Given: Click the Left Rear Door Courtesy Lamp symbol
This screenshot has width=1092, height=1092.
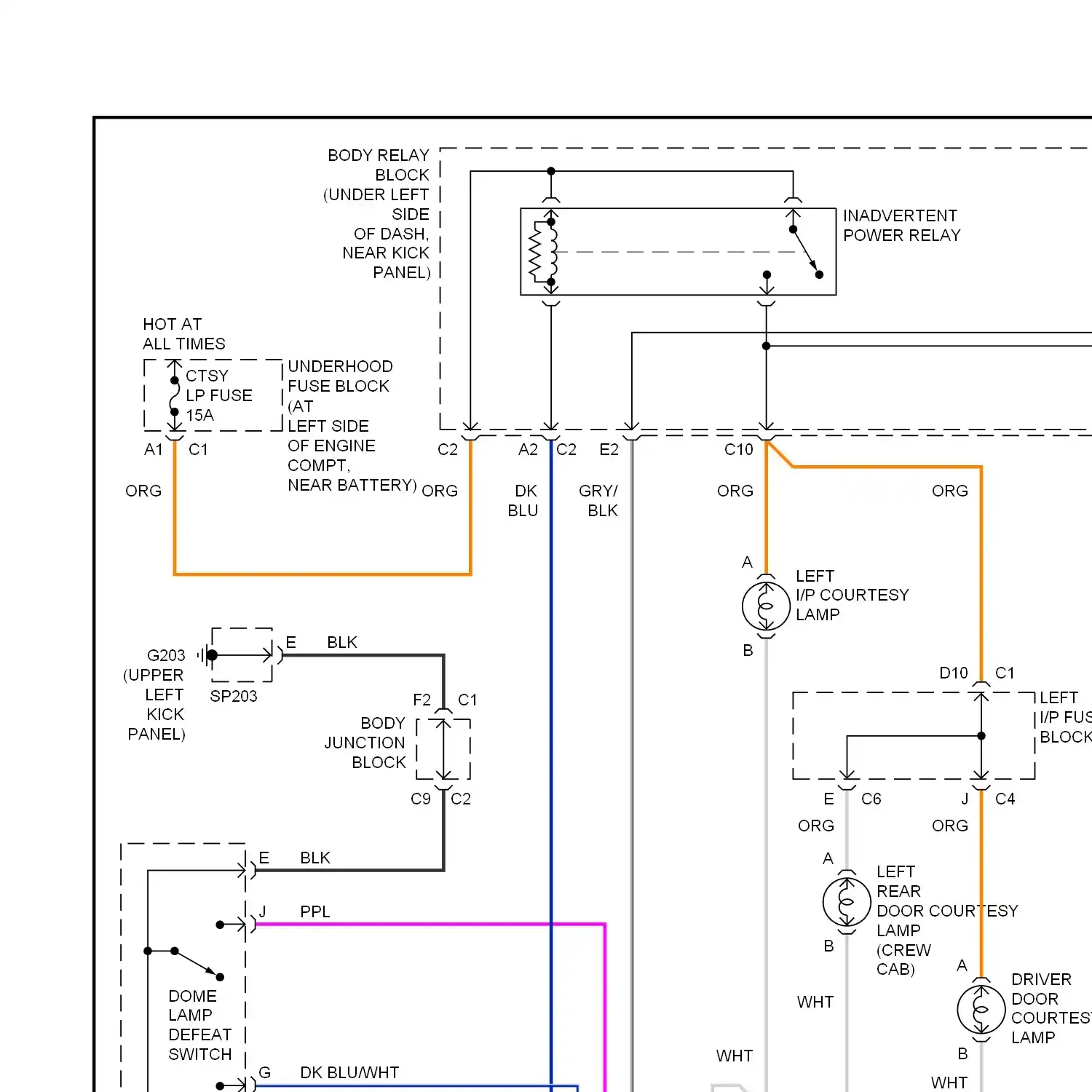Looking at the screenshot, I should click(847, 901).
